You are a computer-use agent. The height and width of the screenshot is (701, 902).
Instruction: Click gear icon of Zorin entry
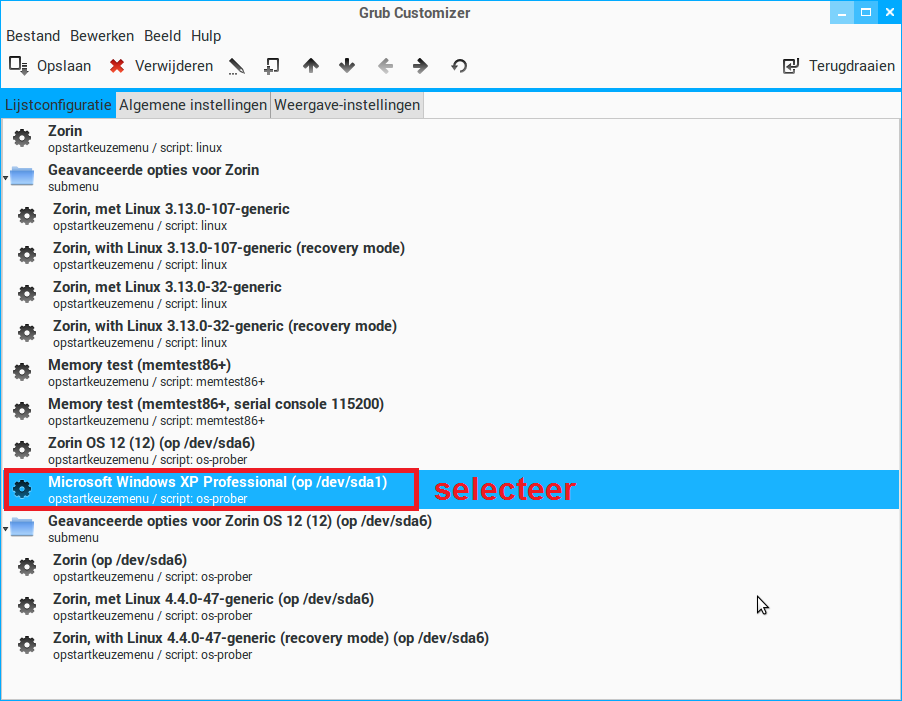[x=22, y=137]
